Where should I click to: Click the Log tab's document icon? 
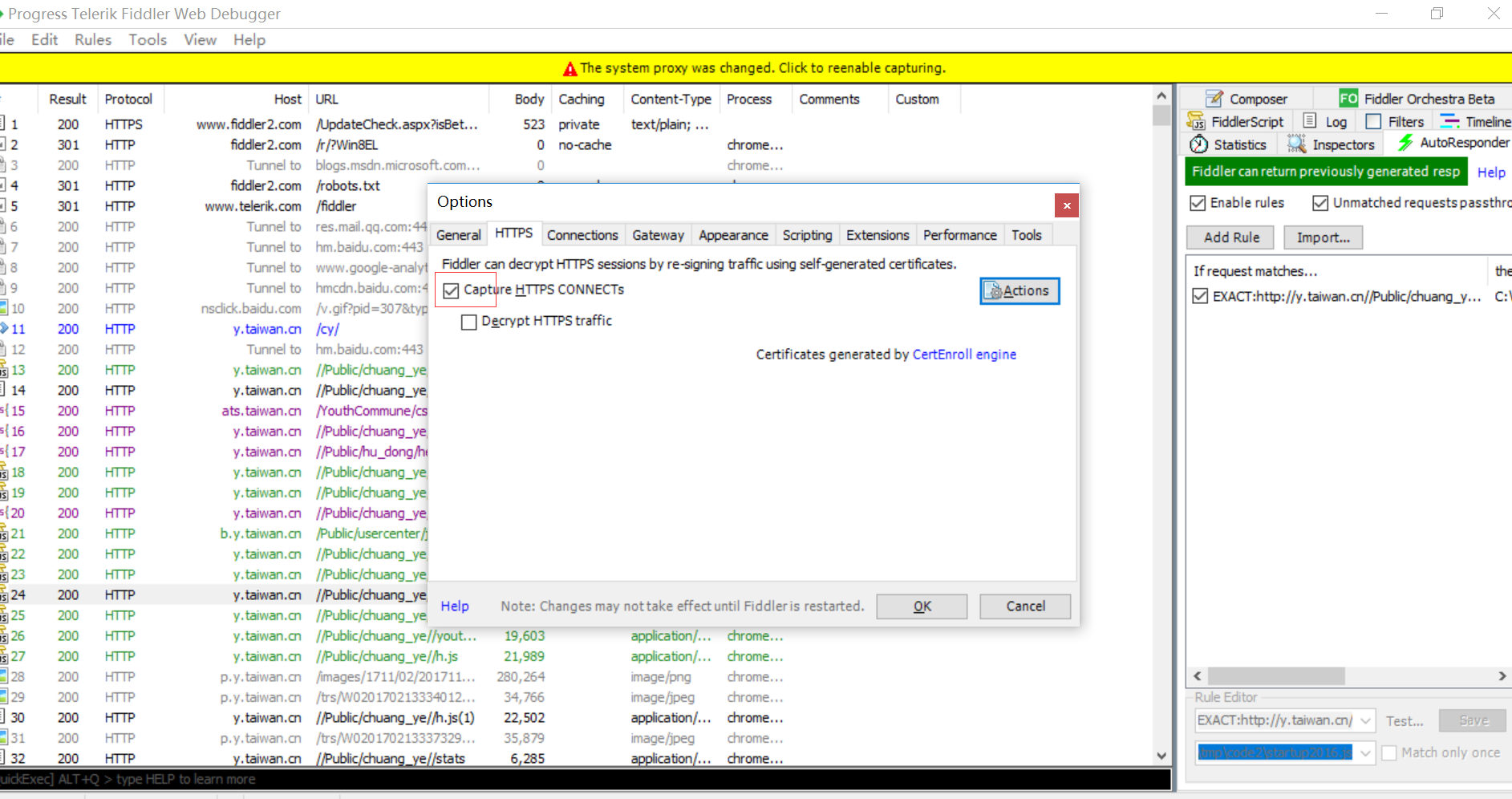coord(1310,121)
